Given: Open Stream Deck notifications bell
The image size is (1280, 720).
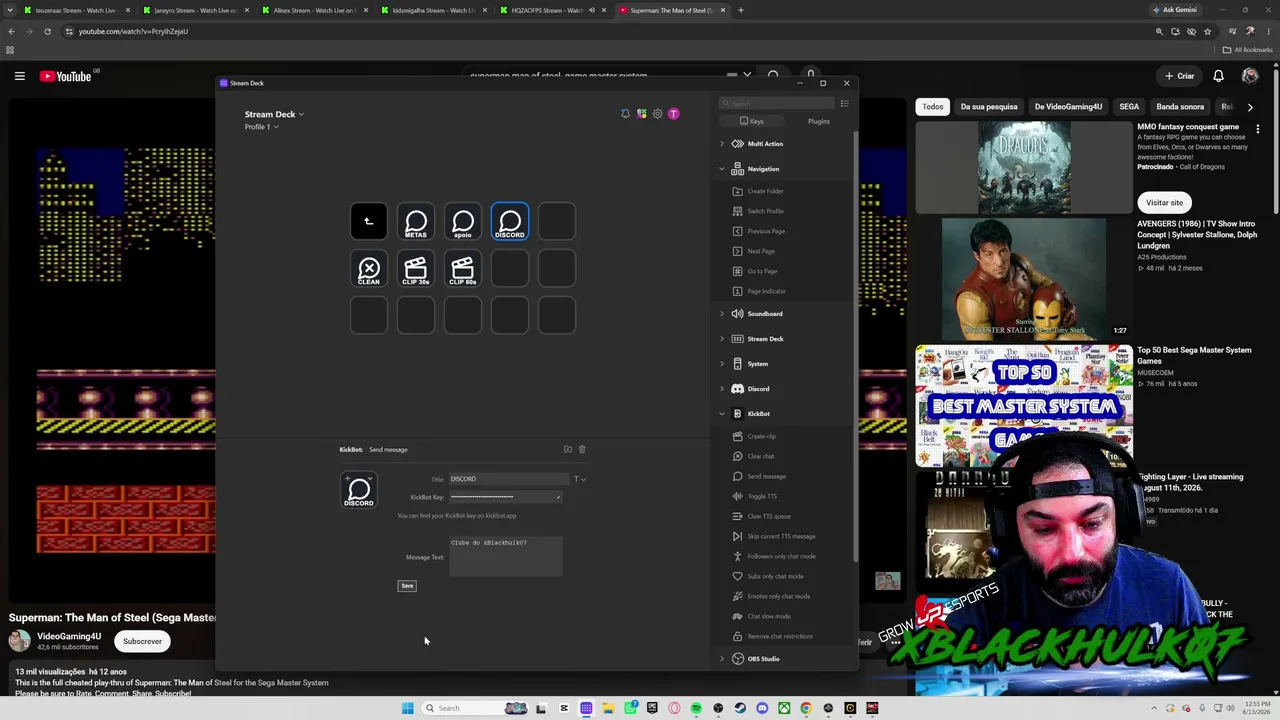Looking at the screenshot, I should pyautogui.click(x=625, y=114).
